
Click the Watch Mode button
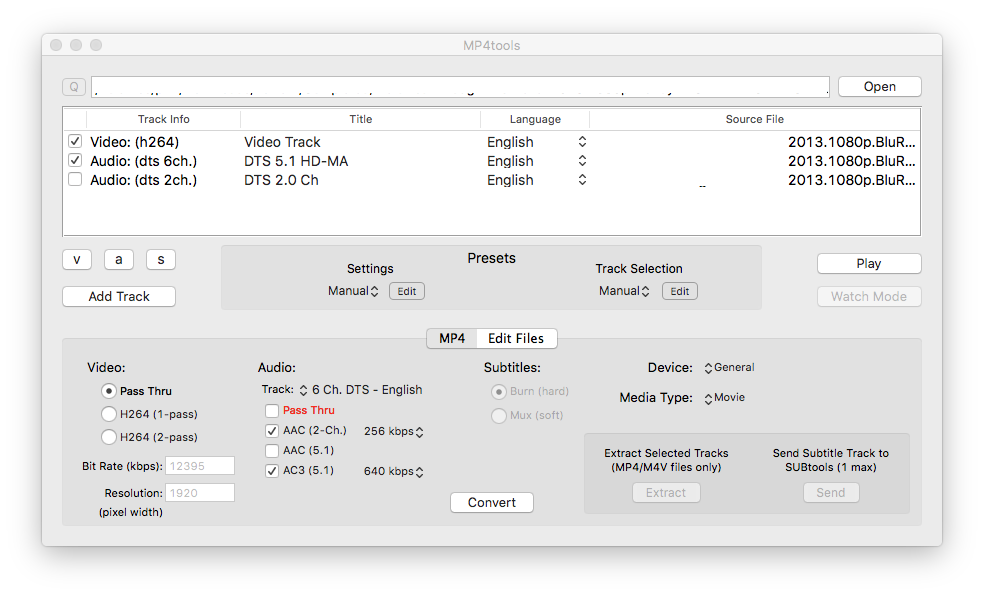869,296
